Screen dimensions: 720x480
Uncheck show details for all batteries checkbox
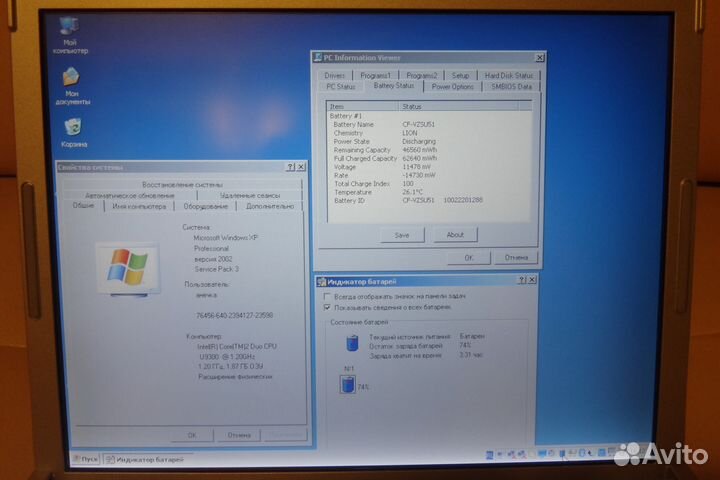tap(327, 307)
